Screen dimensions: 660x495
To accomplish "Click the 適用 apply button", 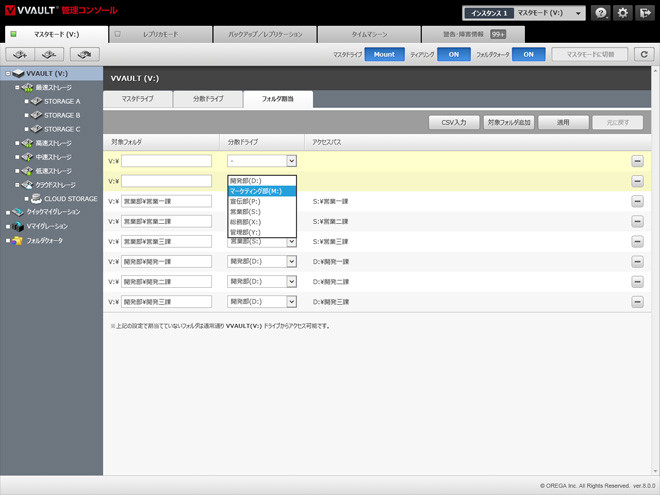I will coord(563,122).
